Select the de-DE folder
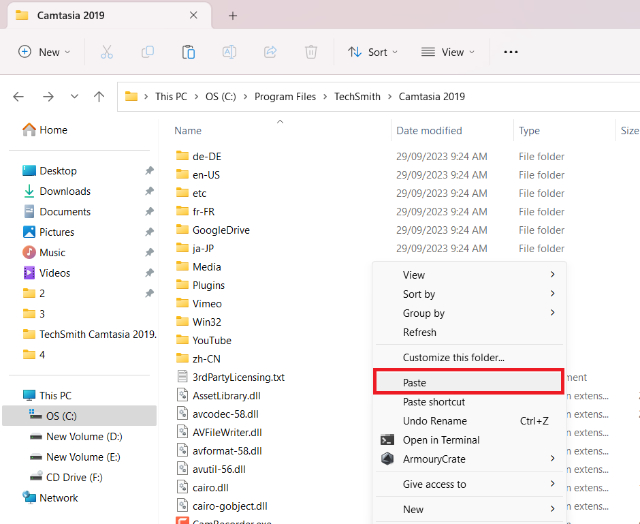The width and height of the screenshot is (640, 524). tap(199, 156)
